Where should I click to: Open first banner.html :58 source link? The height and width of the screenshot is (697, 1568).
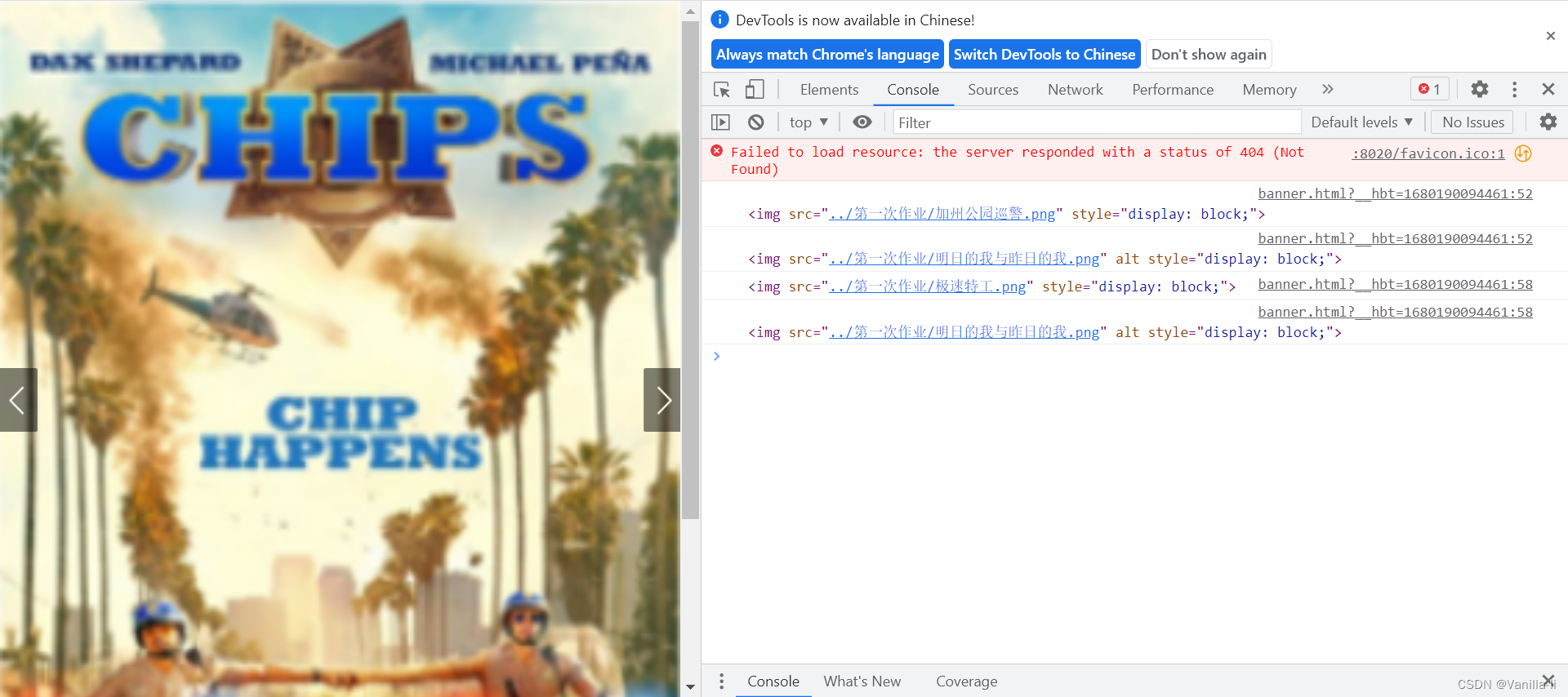click(1395, 284)
